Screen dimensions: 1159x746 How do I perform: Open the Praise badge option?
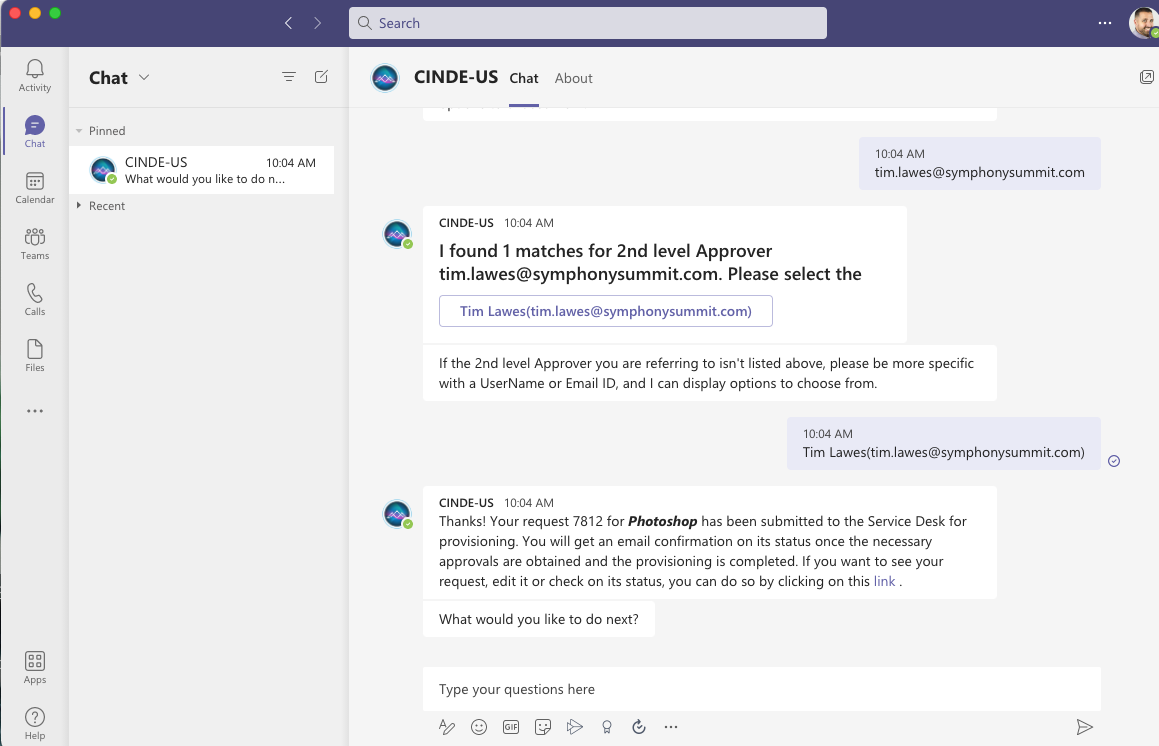pos(607,727)
